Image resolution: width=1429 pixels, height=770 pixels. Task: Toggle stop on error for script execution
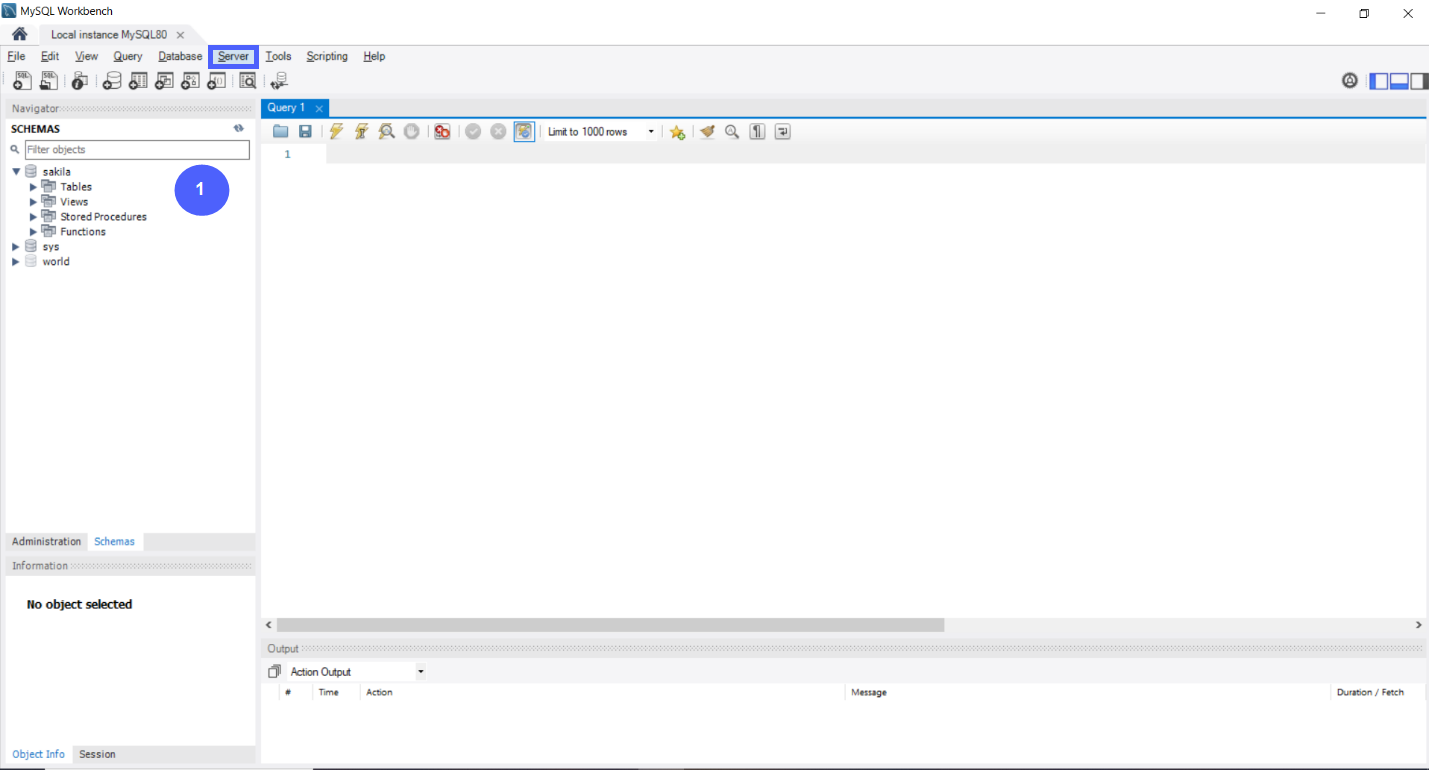pyautogui.click(x=442, y=131)
